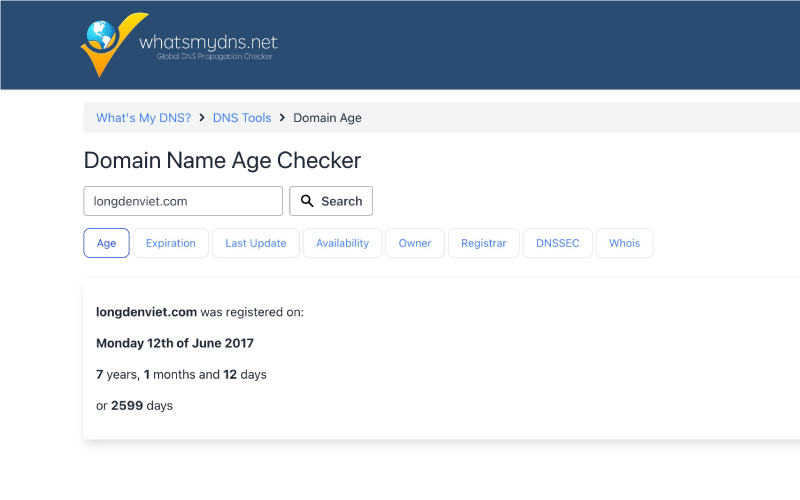Open the Last Update tab

point(255,243)
